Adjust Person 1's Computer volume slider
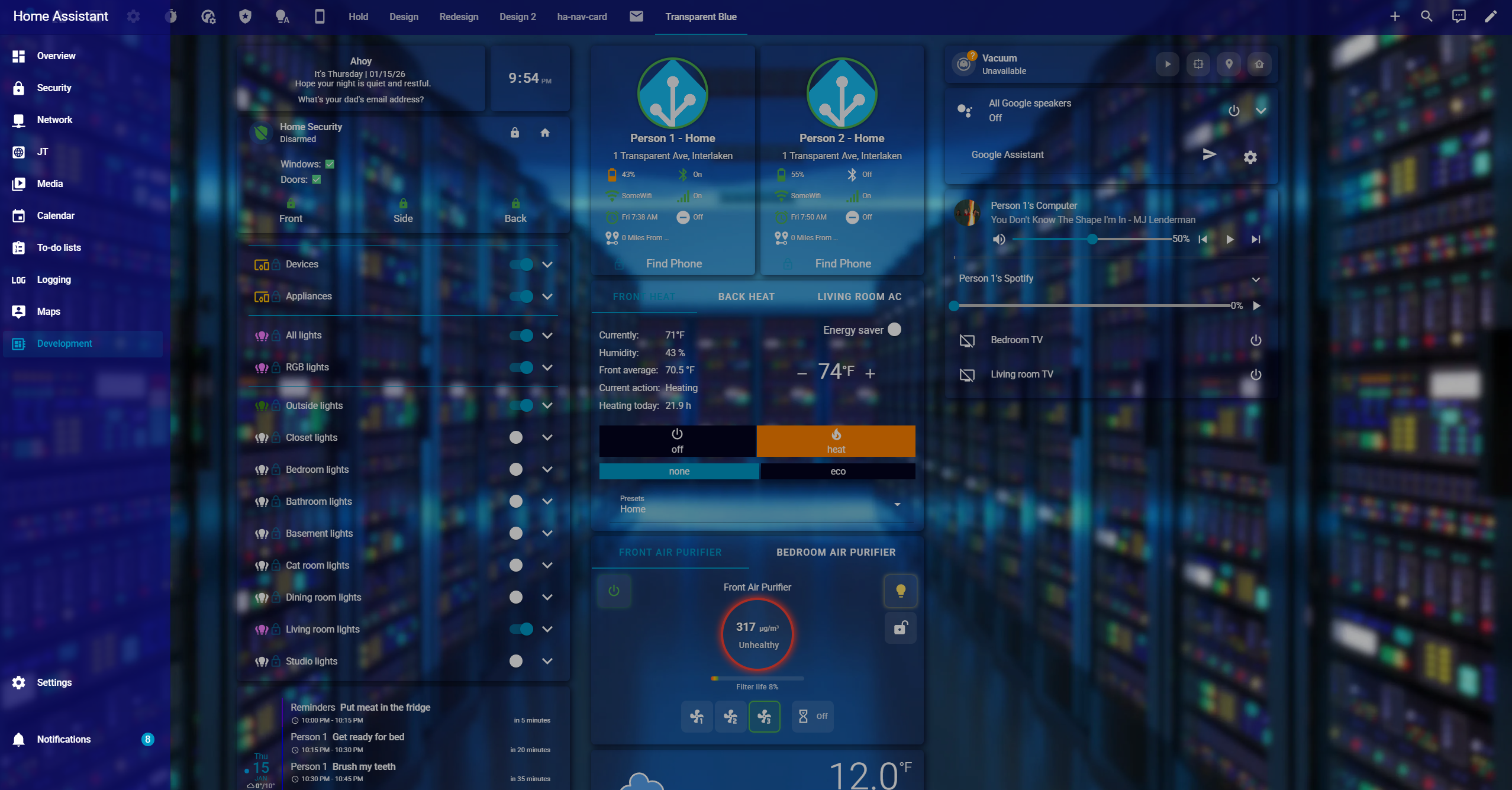Image resolution: width=1512 pixels, height=790 pixels. pyautogui.click(x=1092, y=239)
